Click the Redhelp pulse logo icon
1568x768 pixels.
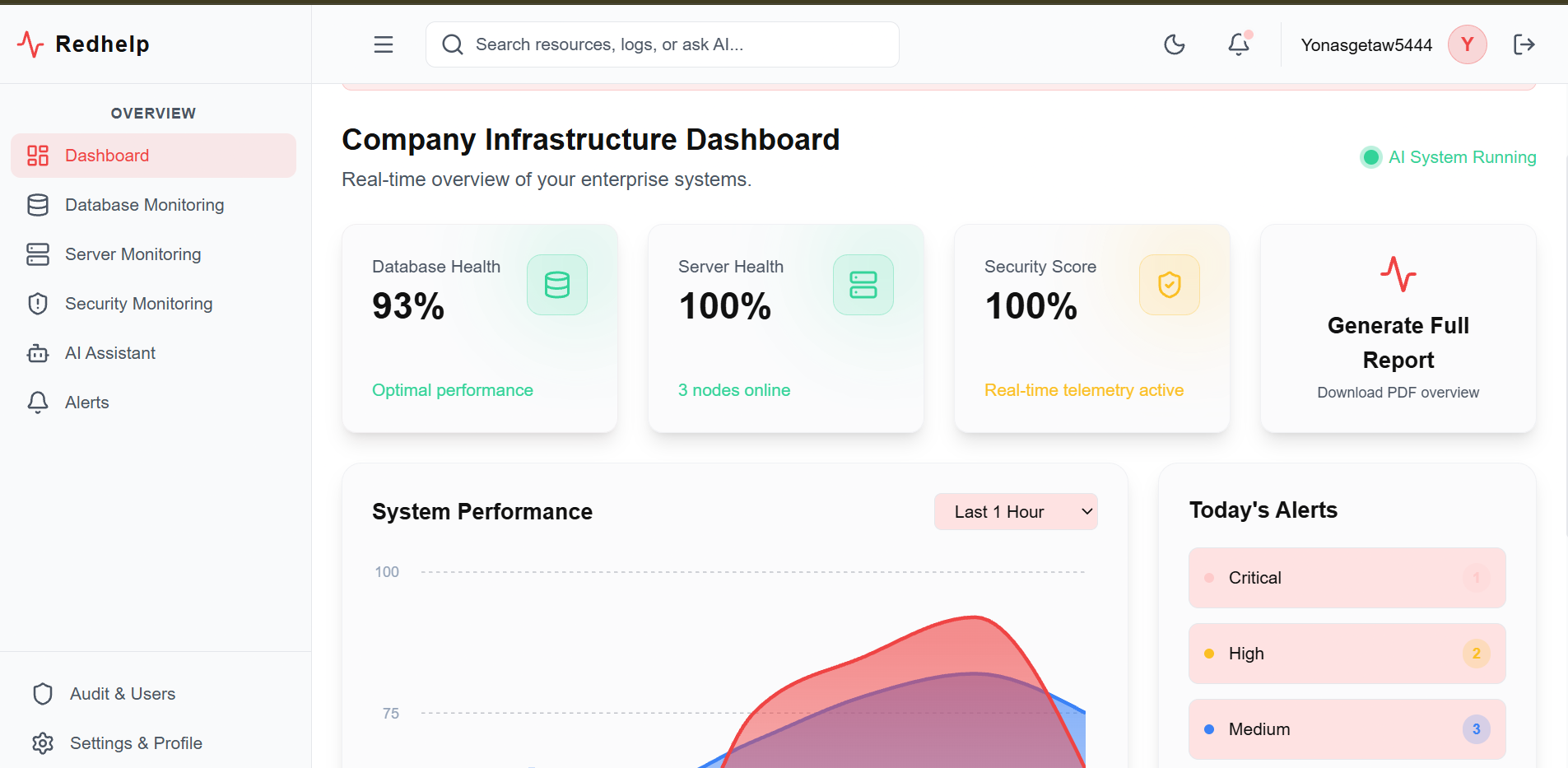tap(30, 44)
